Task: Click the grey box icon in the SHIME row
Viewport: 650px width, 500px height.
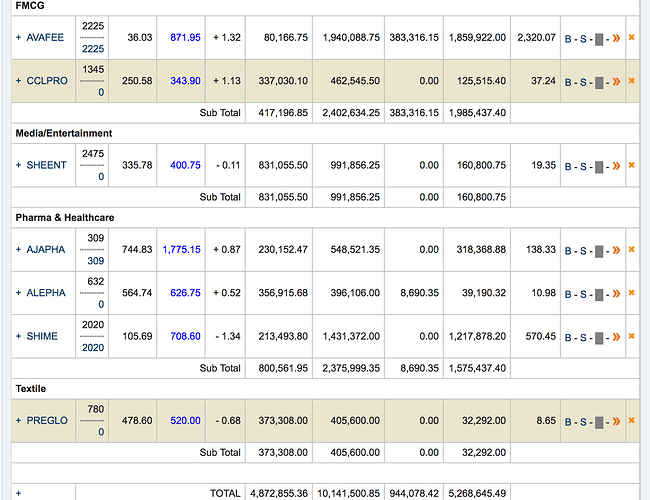Action: [x=599, y=338]
